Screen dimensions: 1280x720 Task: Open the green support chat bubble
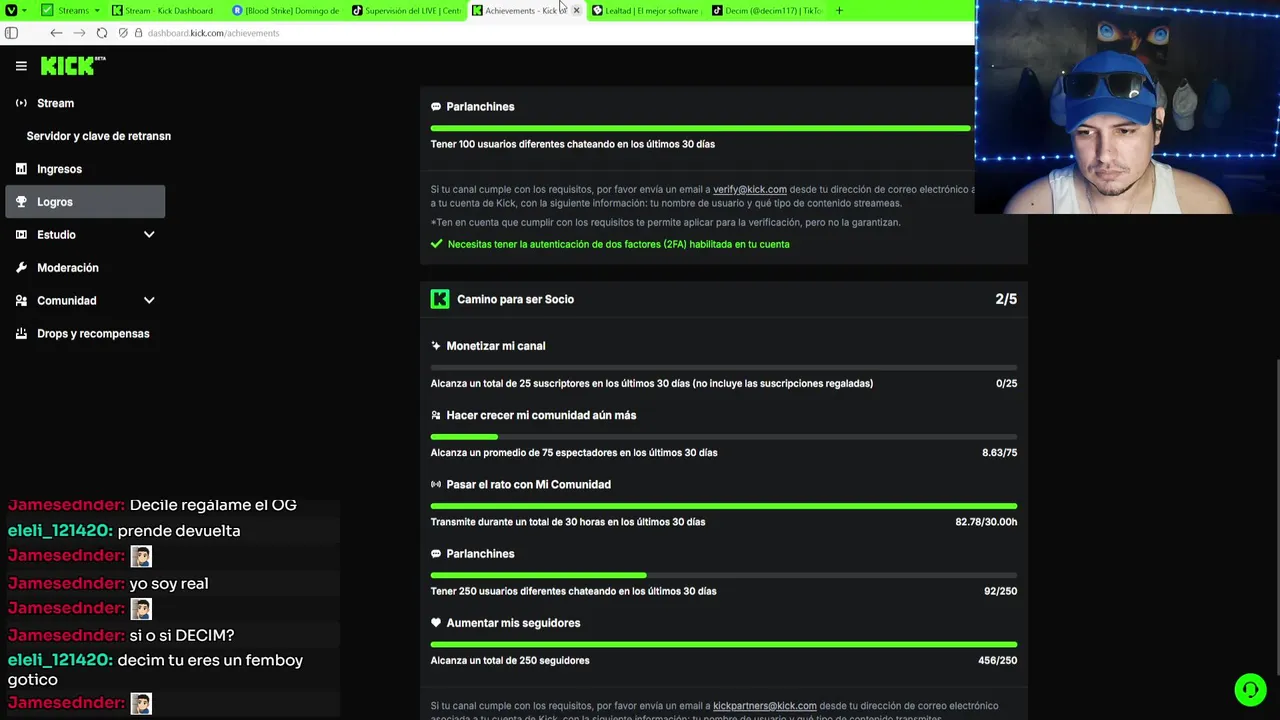(x=1250, y=690)
